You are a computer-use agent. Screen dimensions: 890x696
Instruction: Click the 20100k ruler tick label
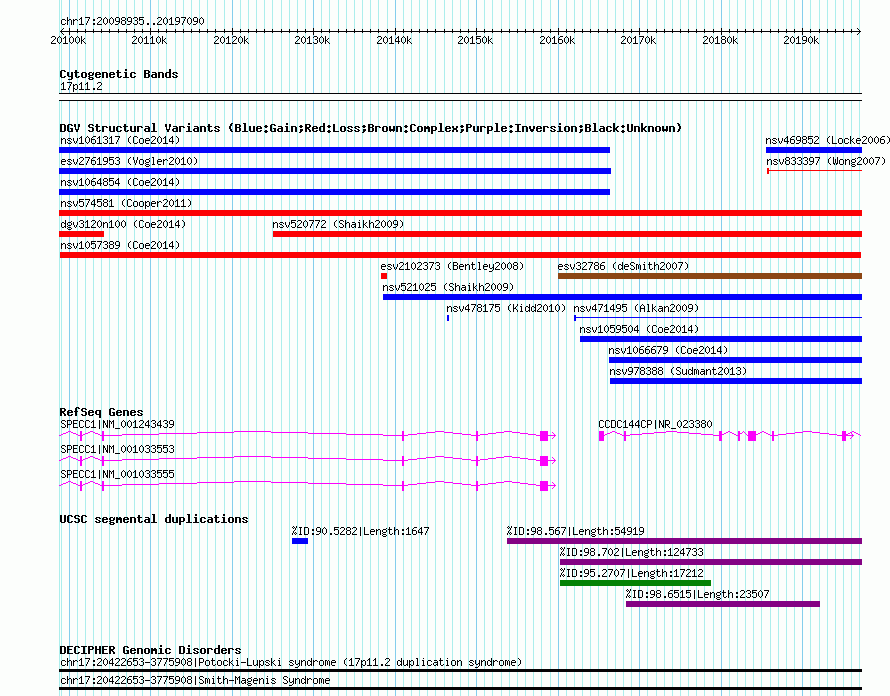point(68,41)
